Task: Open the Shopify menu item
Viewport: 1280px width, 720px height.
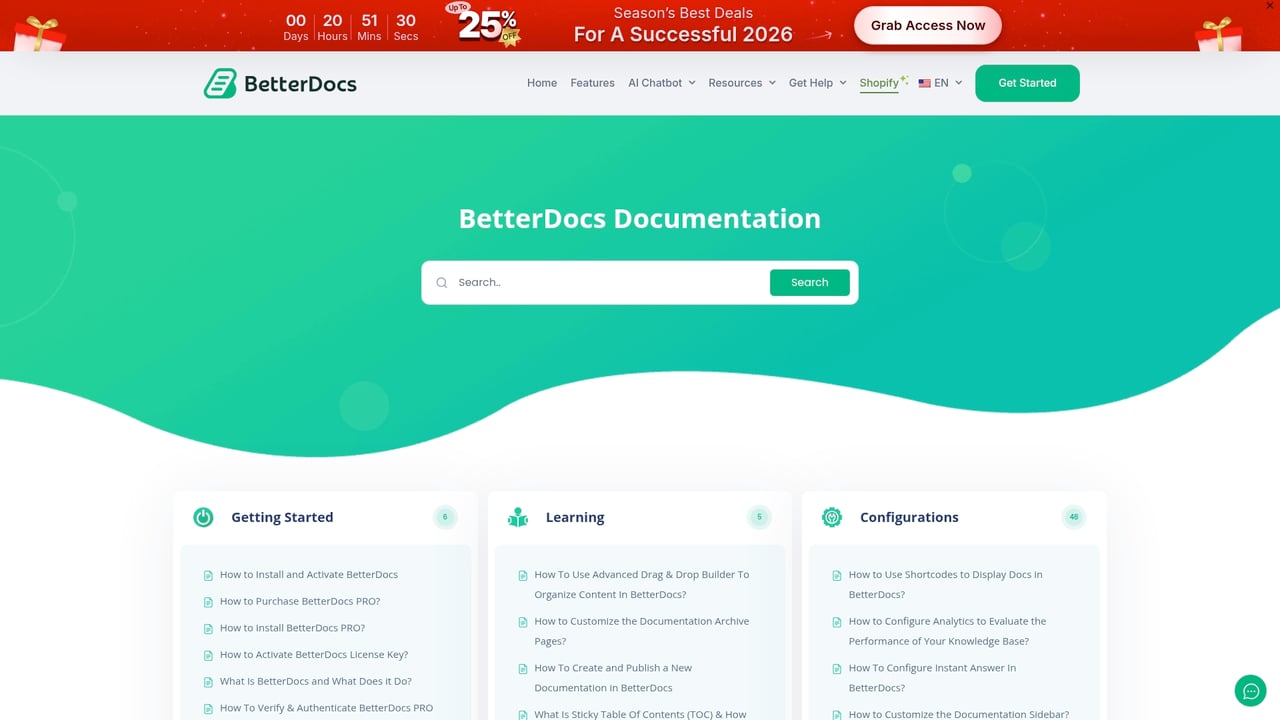Action: [x=879, y=83]
